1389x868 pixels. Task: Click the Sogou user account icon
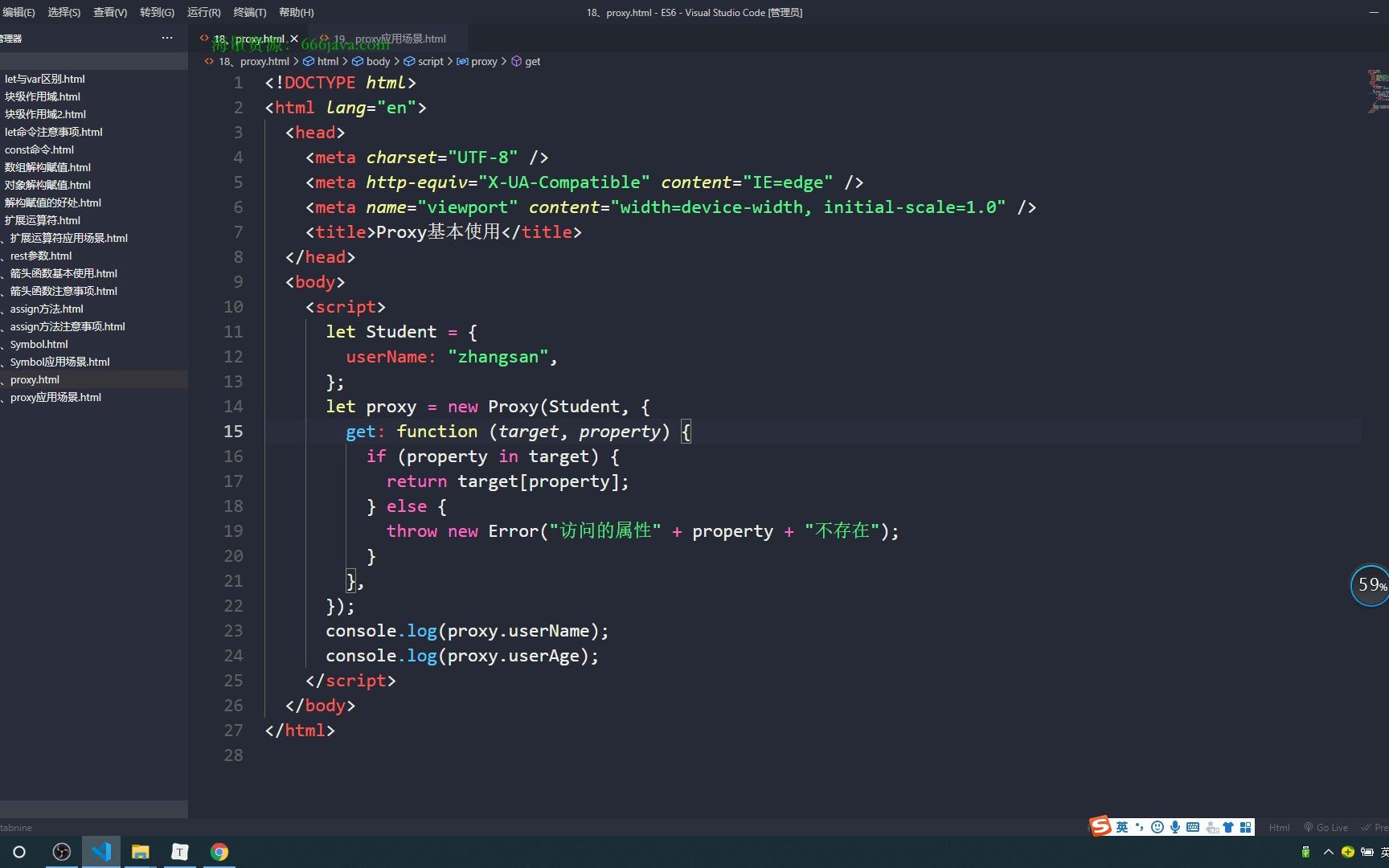(1212, 828)
